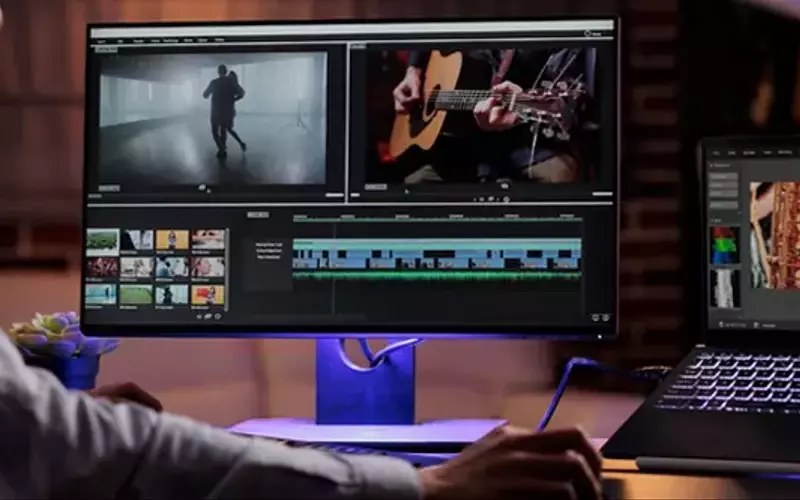Click the image preview on the laptop screen
The height and width of the screenshot is (500, 800).
tap(774, 235)
